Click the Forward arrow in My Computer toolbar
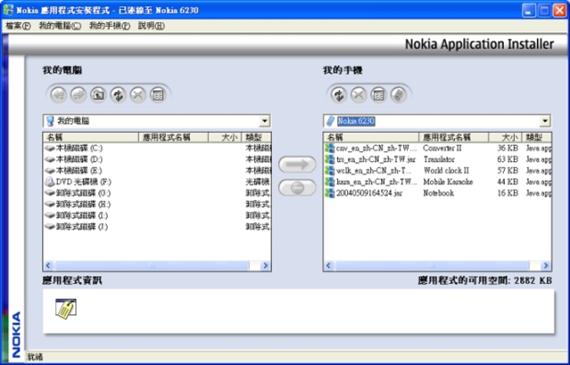 point(78,95)
